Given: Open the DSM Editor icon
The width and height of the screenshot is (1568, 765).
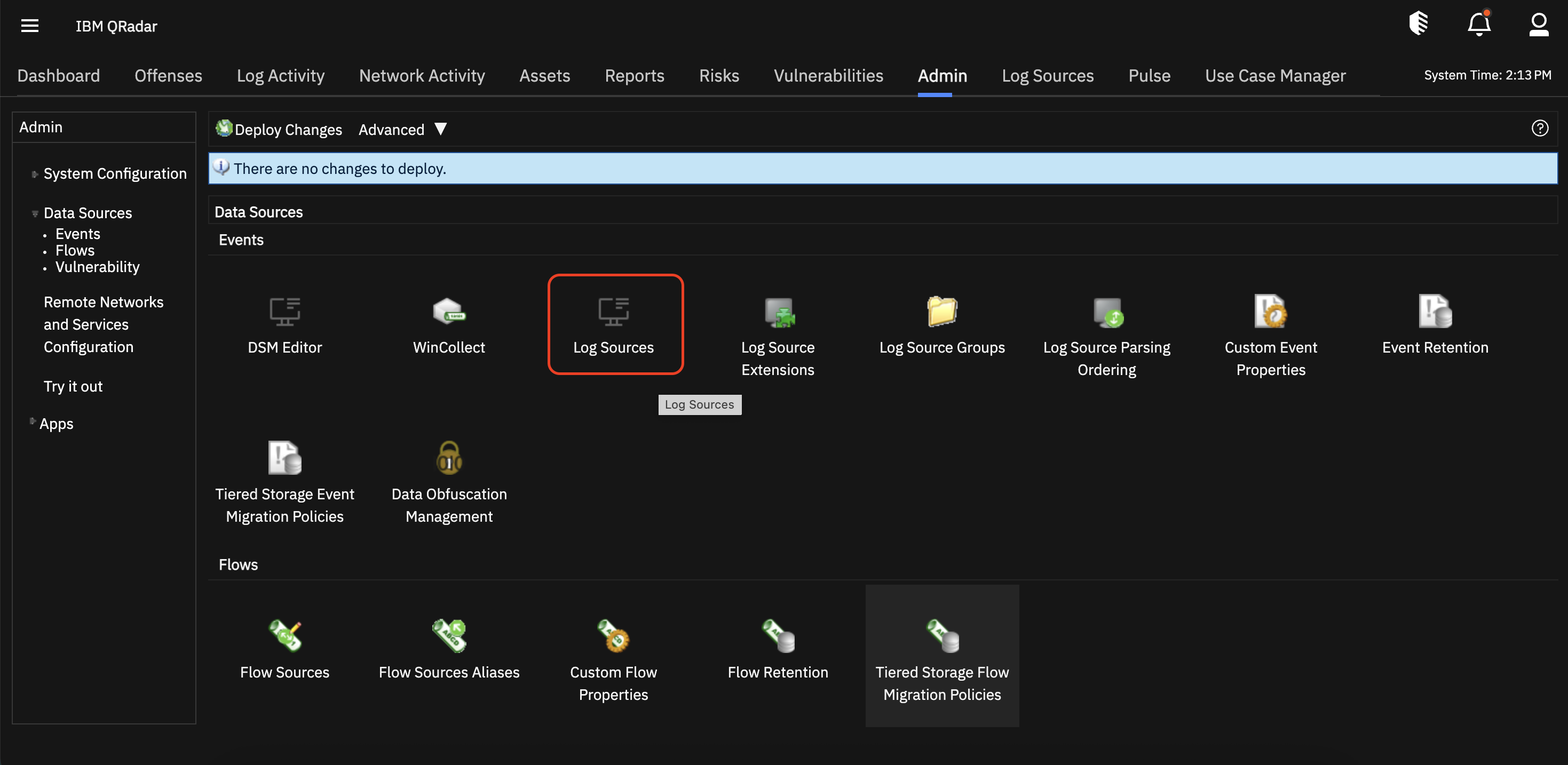Looking at the screenshot, I should pyautogui.click(x=284, y=313).
